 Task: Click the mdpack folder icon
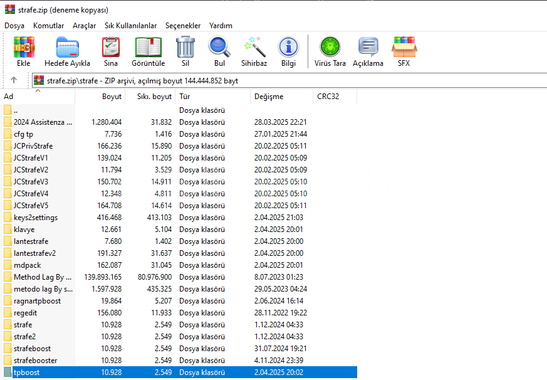[x=8, y=265]
